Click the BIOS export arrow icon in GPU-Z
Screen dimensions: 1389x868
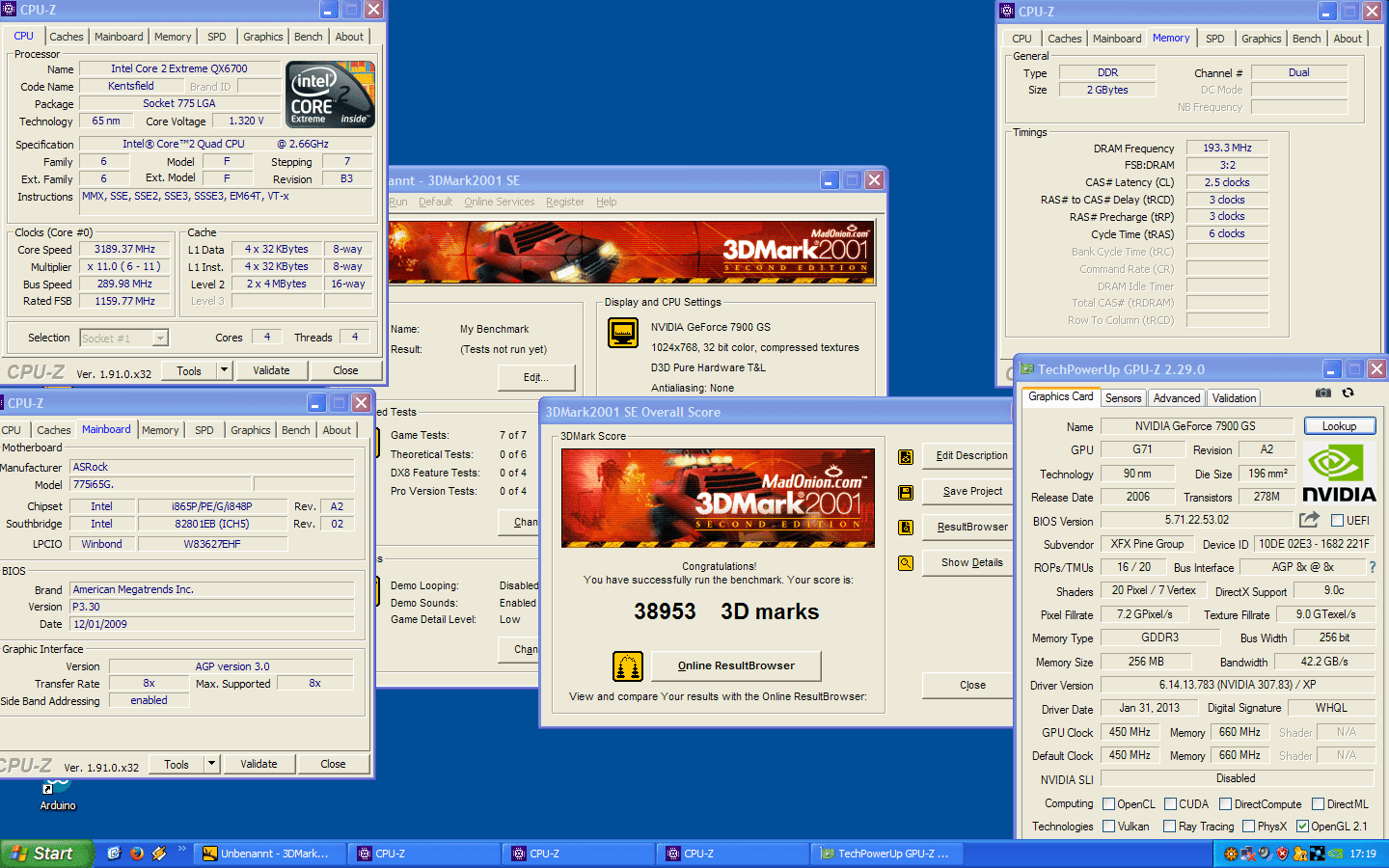[x=1309, y=520]
